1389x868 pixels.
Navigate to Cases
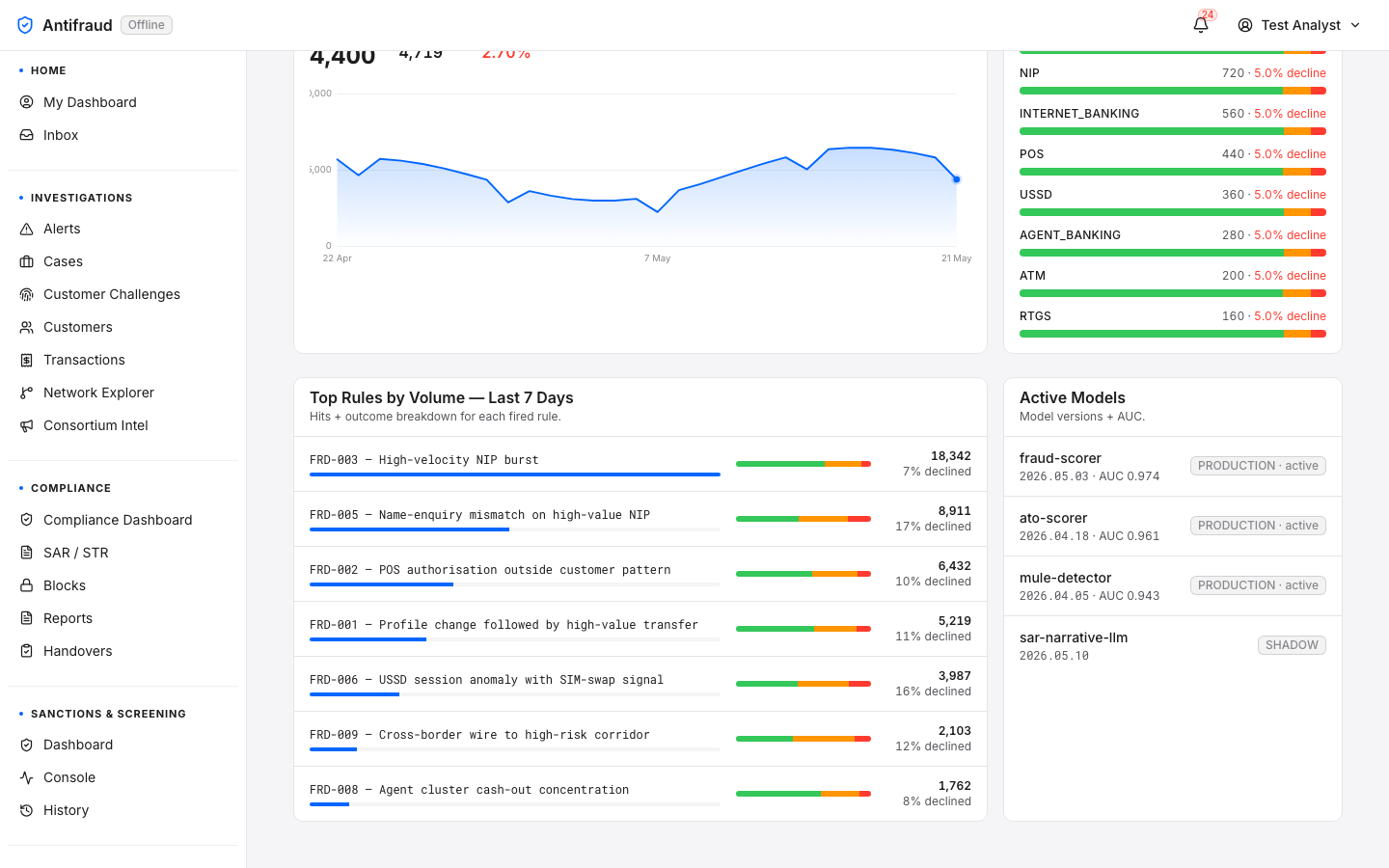pos(123,261)
